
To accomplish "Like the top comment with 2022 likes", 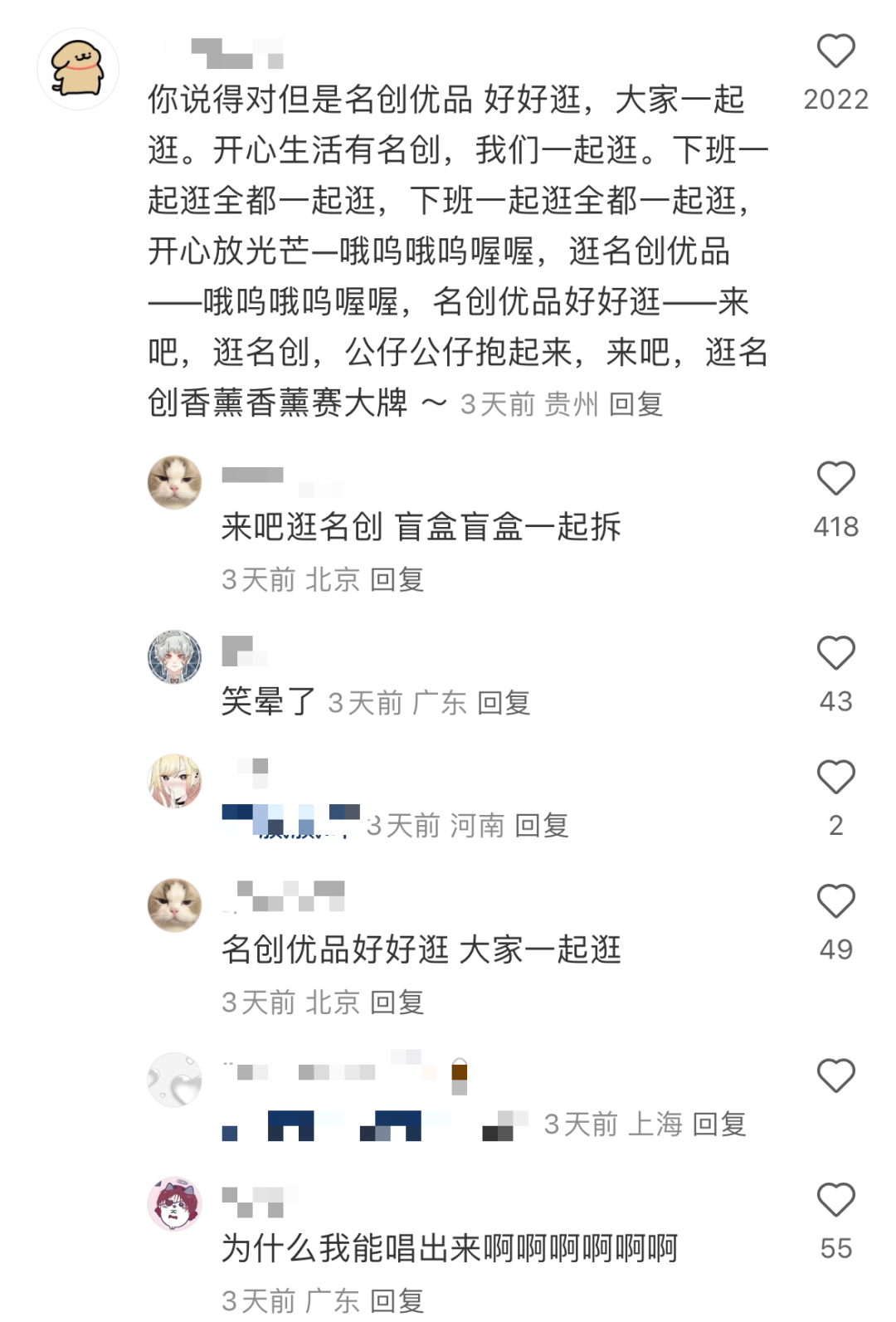I will coord(835,51).
